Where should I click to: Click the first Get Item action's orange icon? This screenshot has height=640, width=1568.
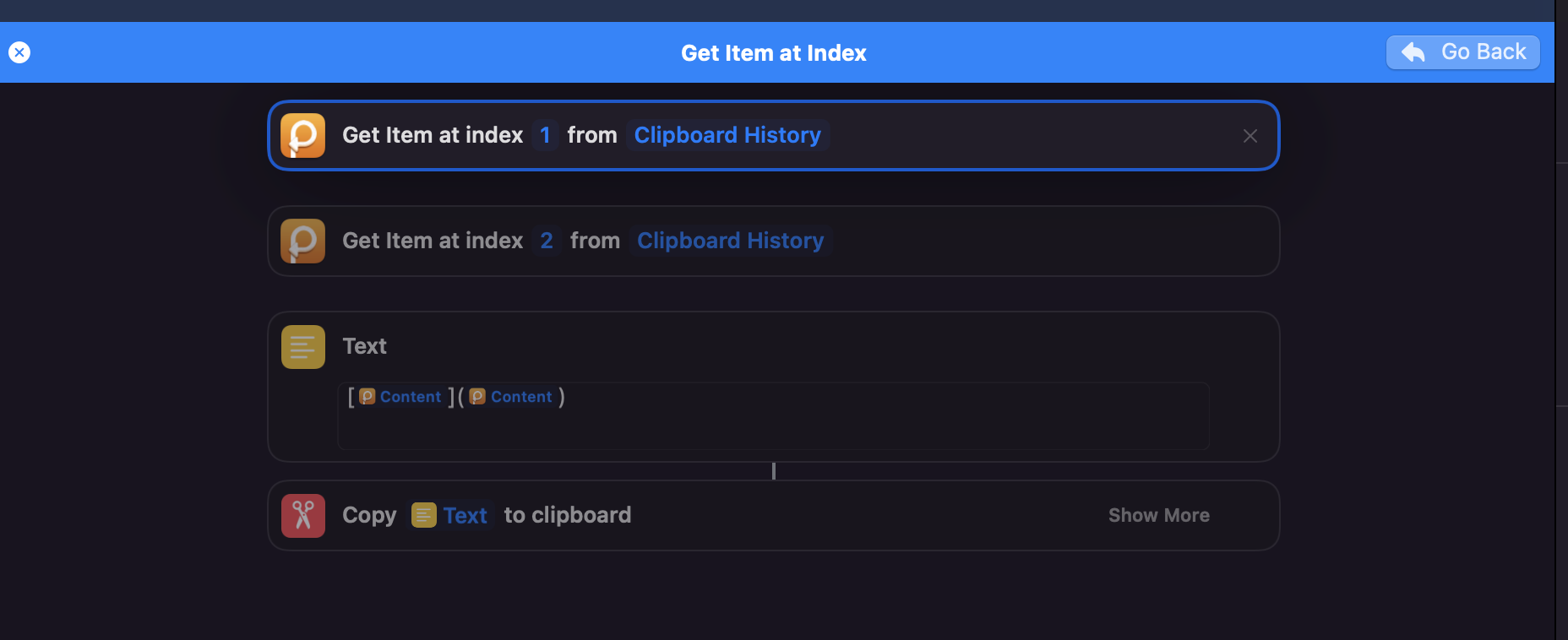click(302, 135)
